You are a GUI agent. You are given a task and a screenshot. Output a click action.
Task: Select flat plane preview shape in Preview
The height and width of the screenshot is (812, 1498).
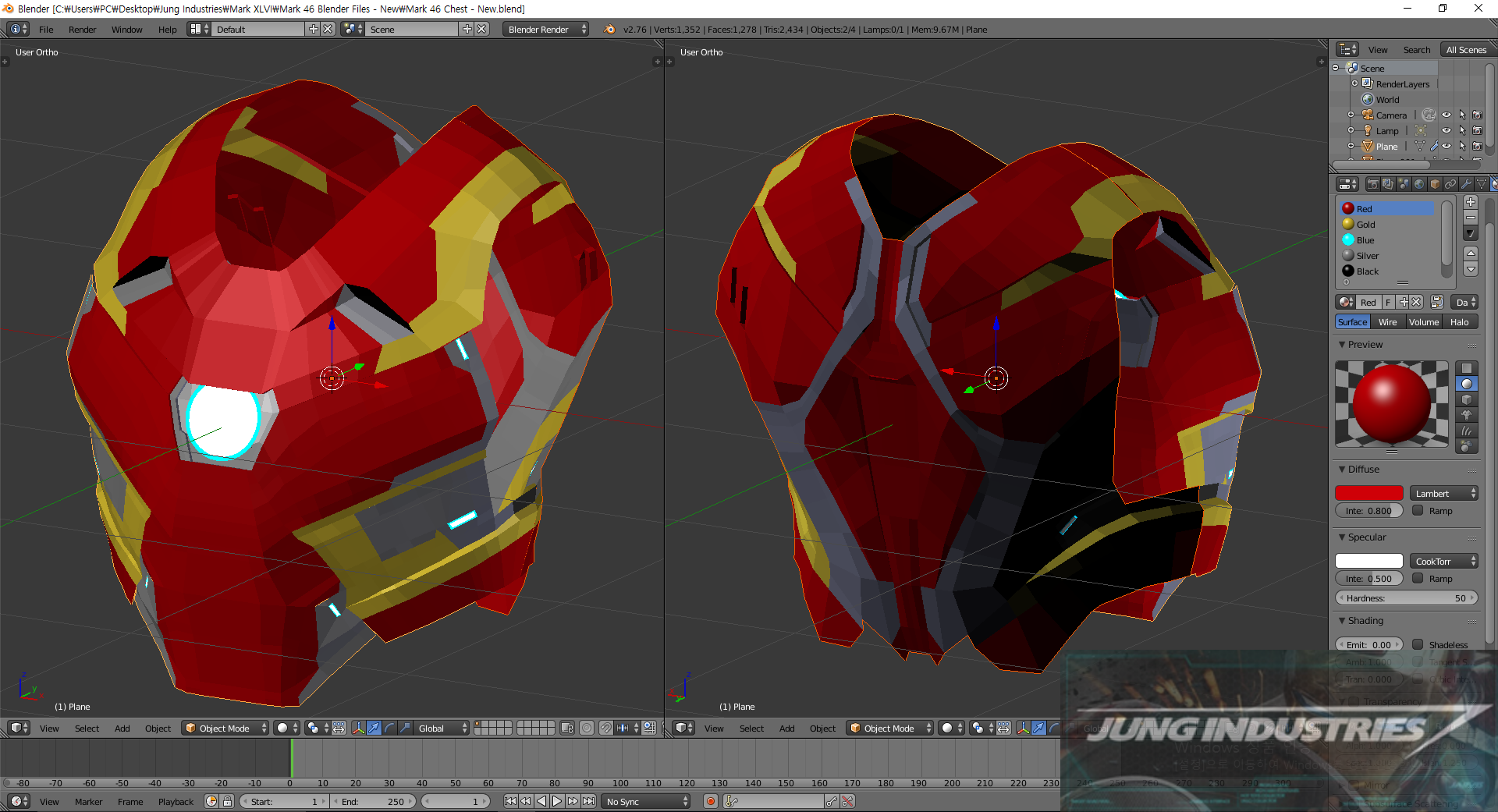coord(1467,368)
